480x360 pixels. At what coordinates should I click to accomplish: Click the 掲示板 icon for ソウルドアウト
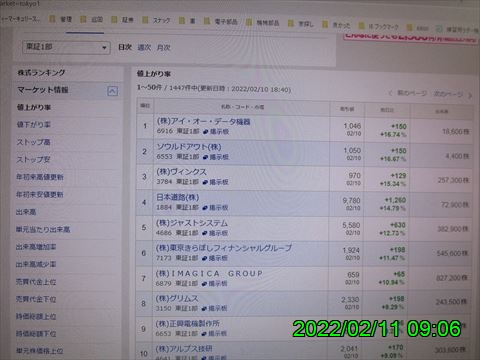(206, 157)
